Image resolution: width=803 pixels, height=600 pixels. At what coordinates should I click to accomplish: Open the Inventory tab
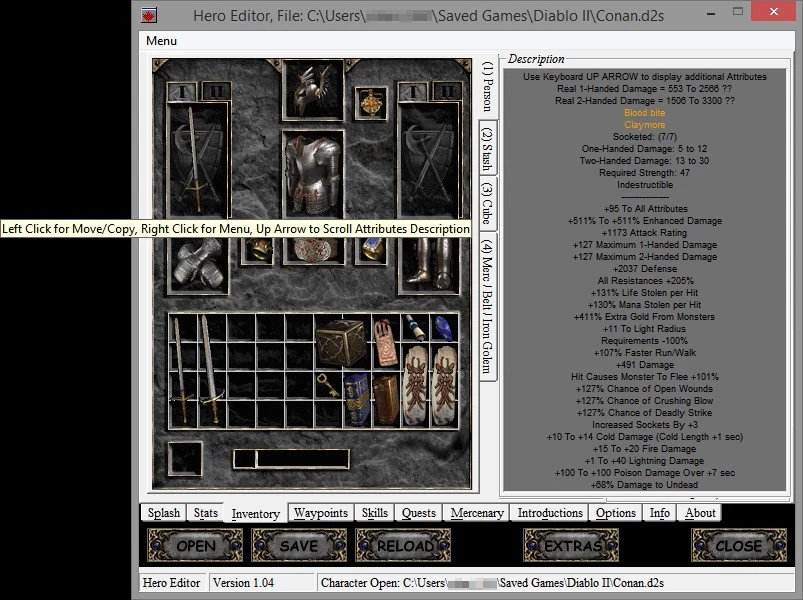coord(256,513)
